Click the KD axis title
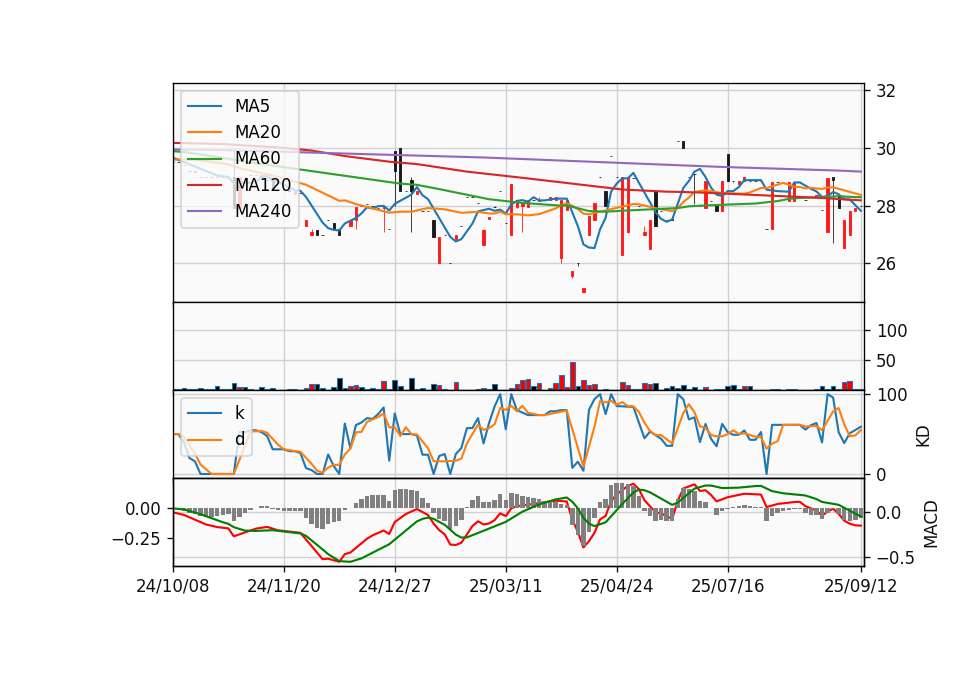 923,437
